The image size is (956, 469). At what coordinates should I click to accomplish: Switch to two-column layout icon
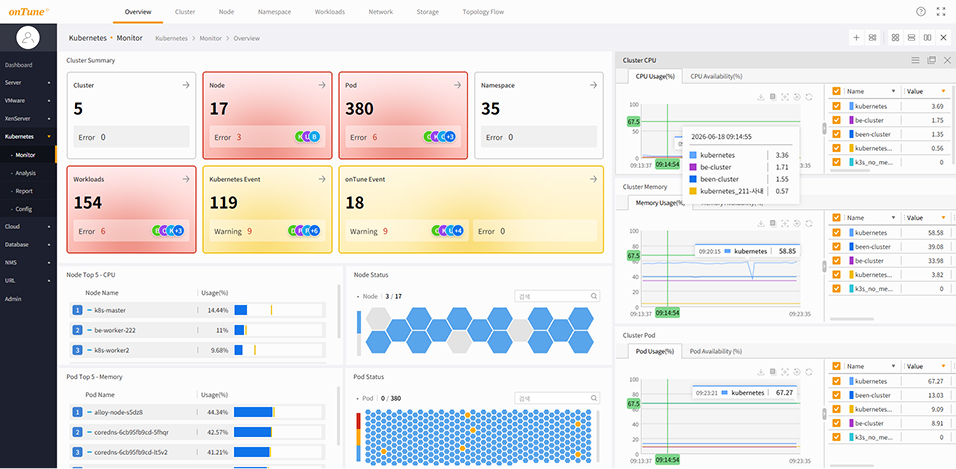927,38
